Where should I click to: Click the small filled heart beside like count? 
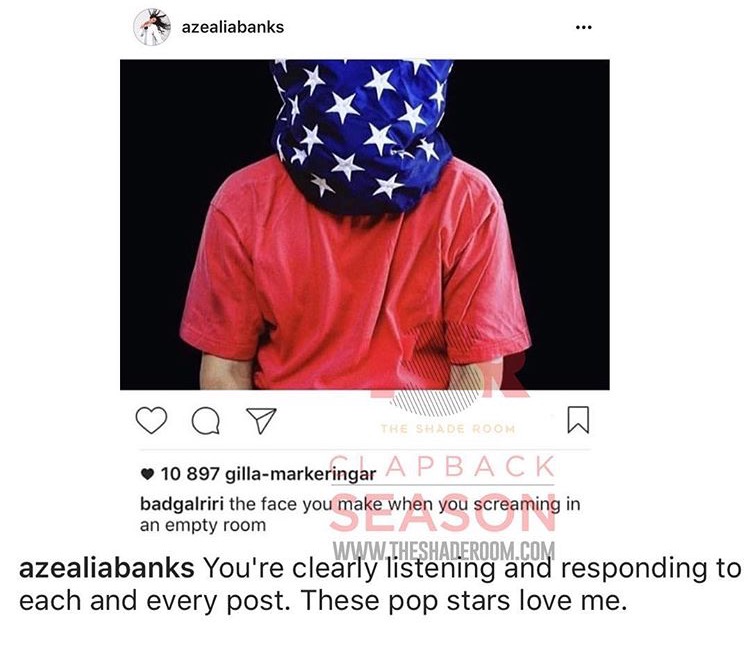tap(147, 474)
